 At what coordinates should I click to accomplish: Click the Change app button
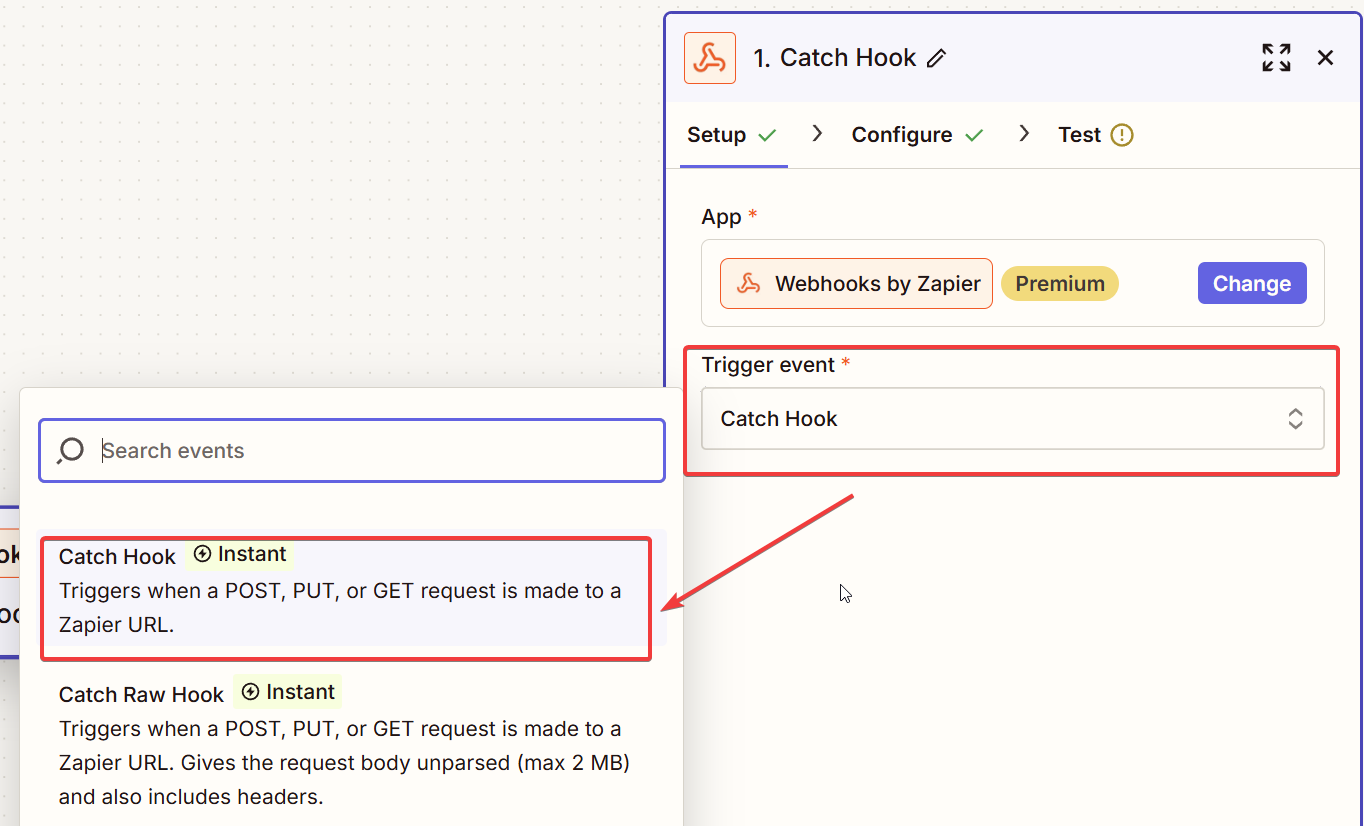[1252, 284]
